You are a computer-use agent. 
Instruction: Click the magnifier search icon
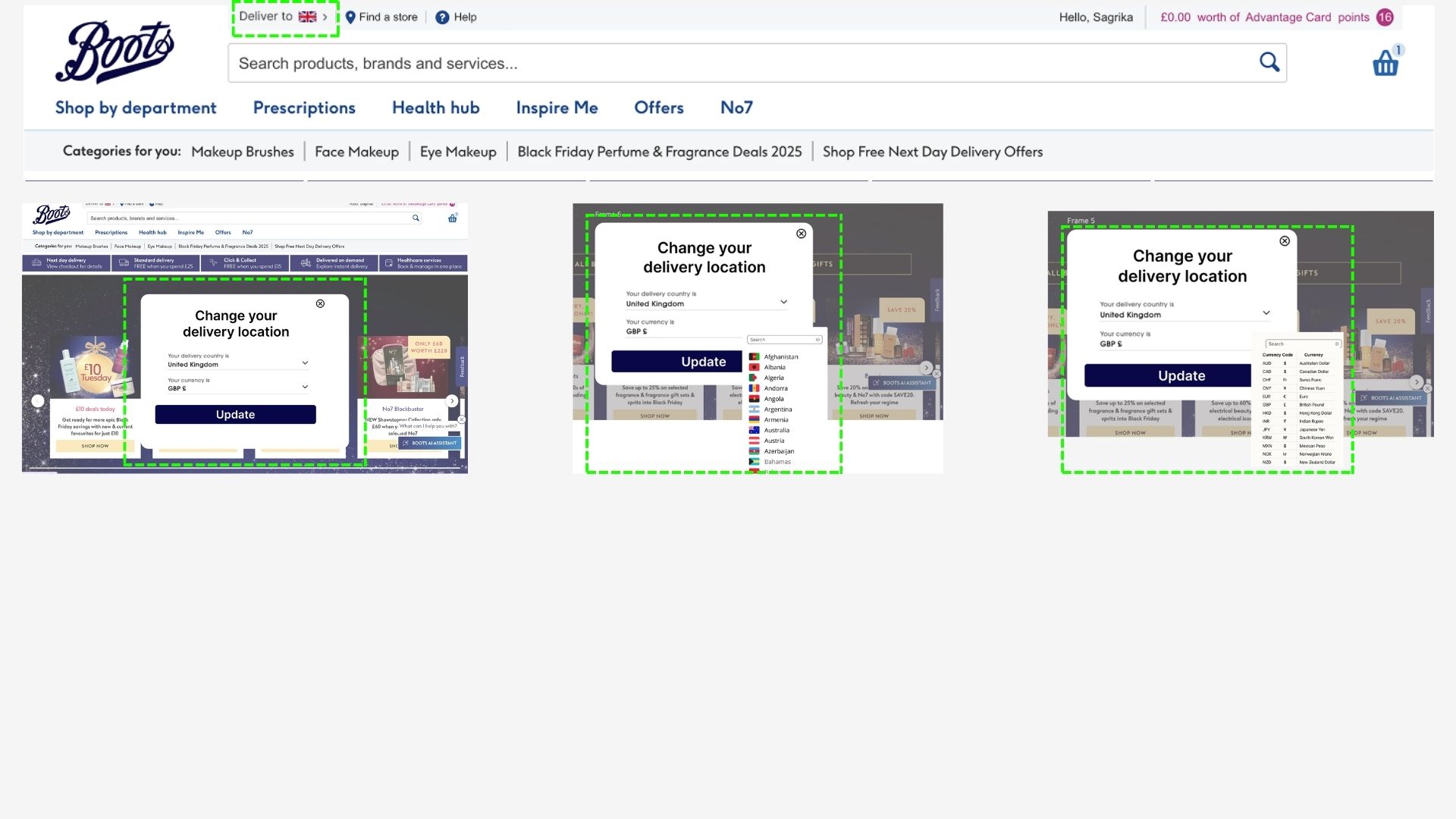coord(1269,62)
